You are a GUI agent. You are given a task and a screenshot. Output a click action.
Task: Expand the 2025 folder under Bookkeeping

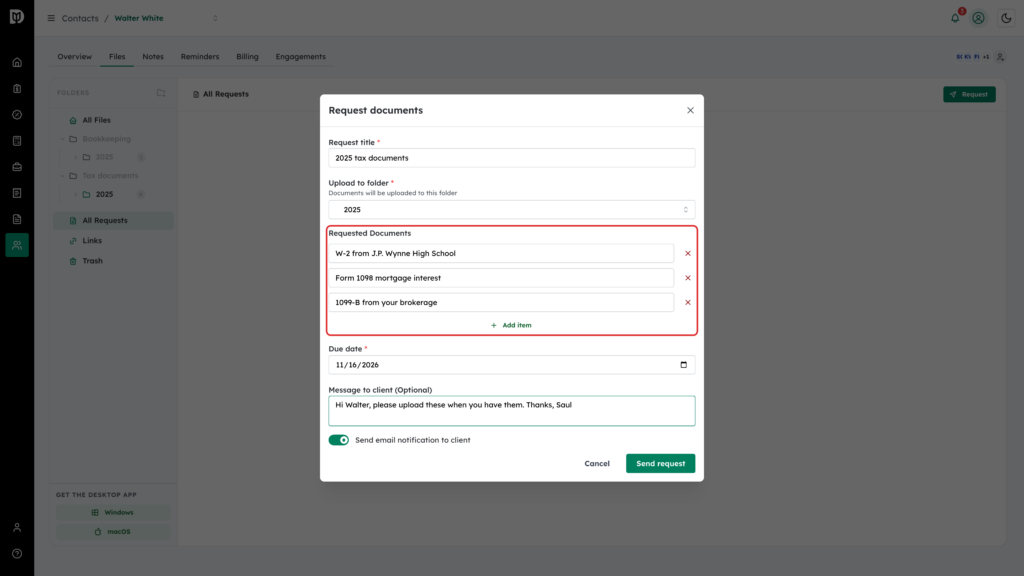coord(76,157)
